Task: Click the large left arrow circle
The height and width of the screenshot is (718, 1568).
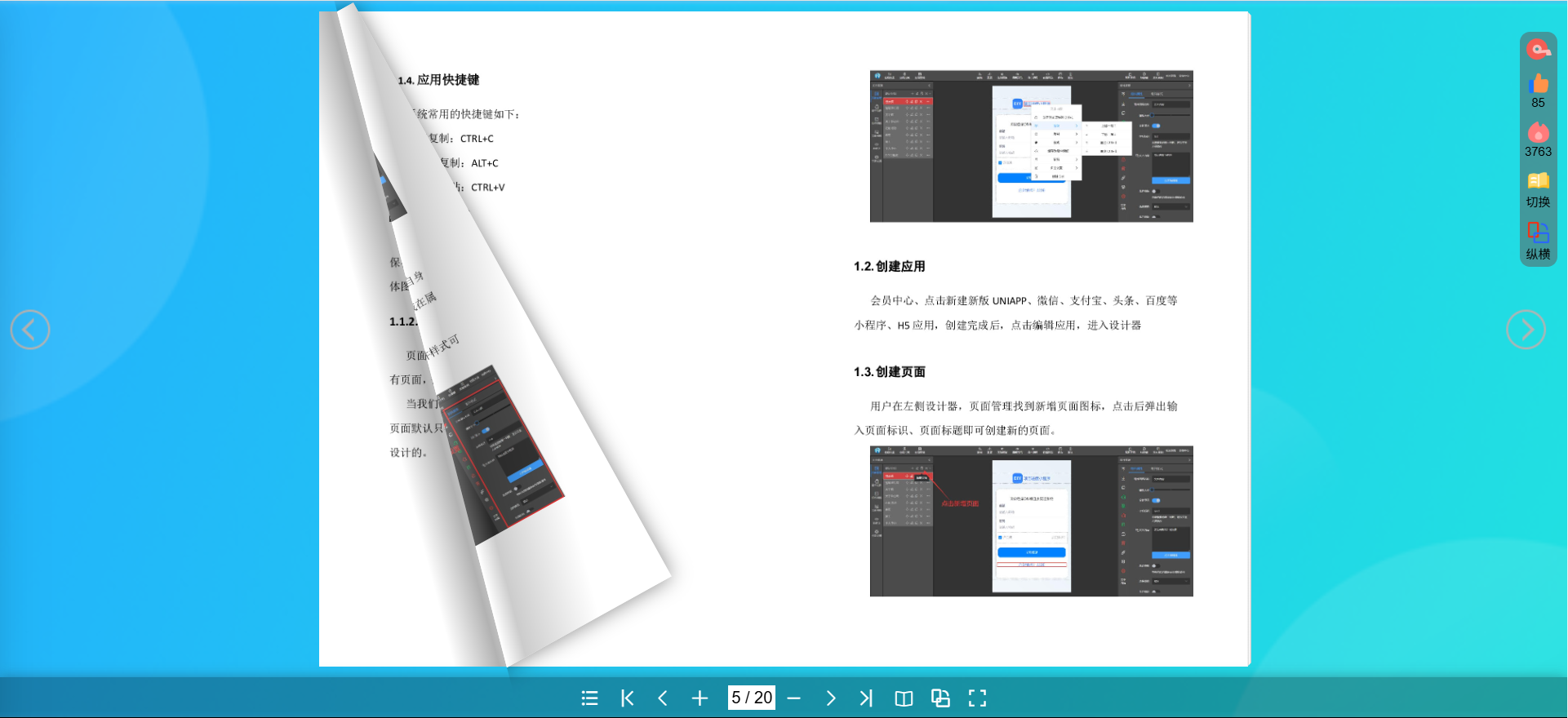Action: [30, 330]
